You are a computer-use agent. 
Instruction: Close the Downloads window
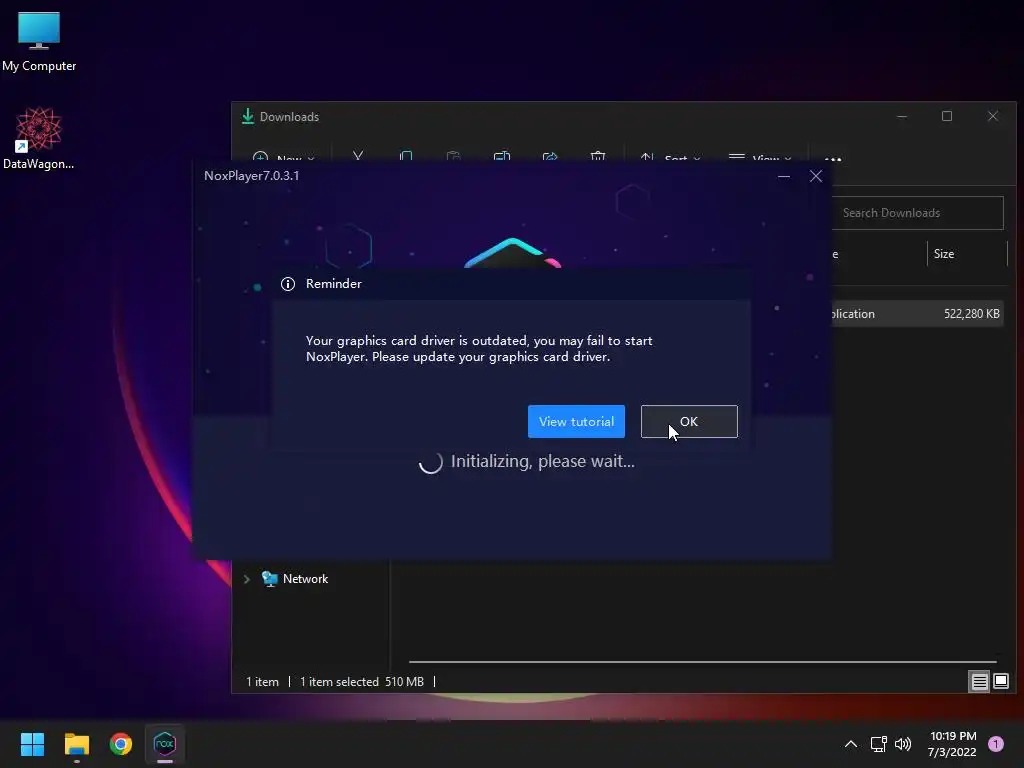pyautogui.click(x=993, y=116)
